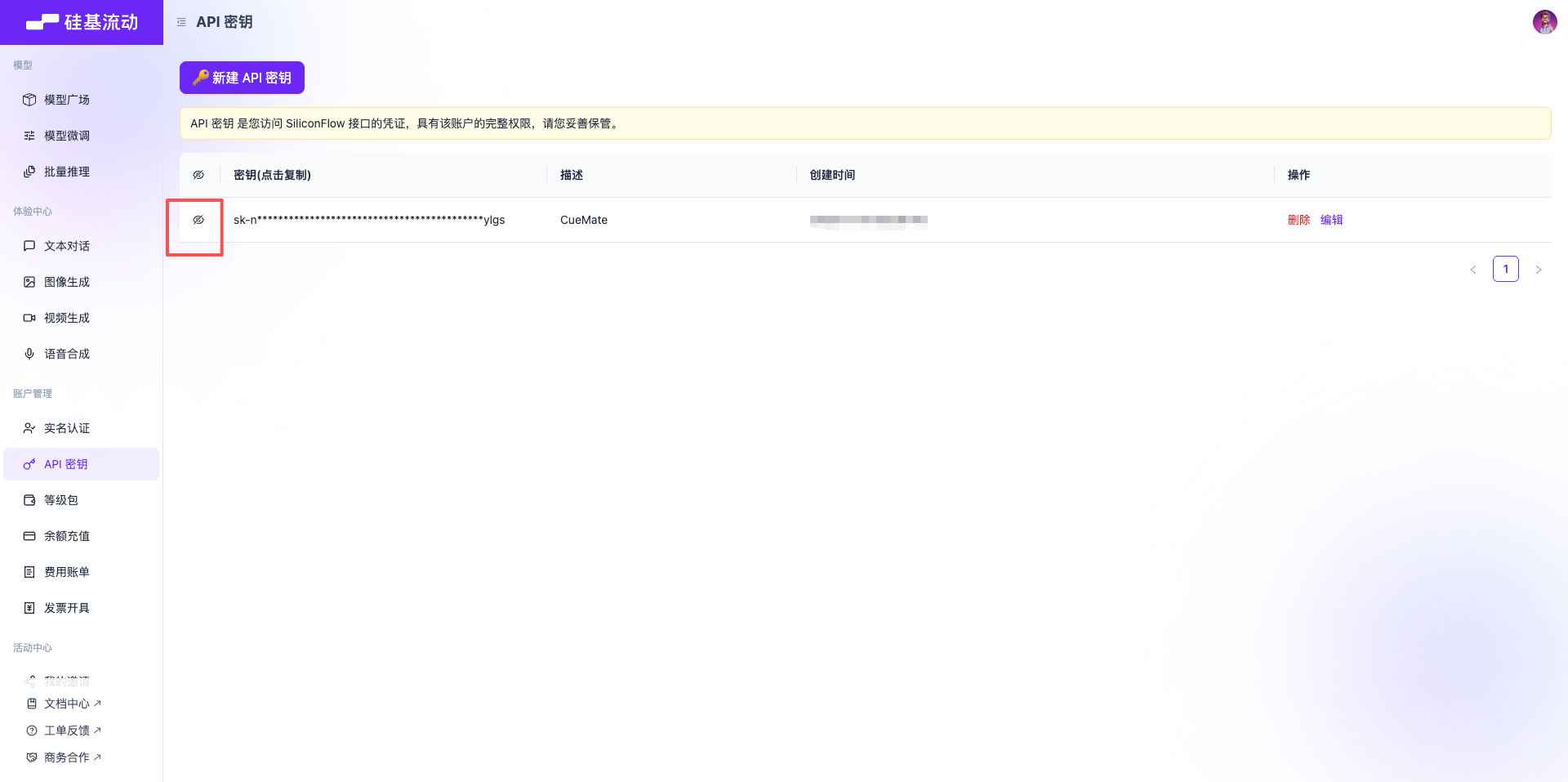Select 模型广场 in the sidebar

pyautogui.click(x=67, y=99)
